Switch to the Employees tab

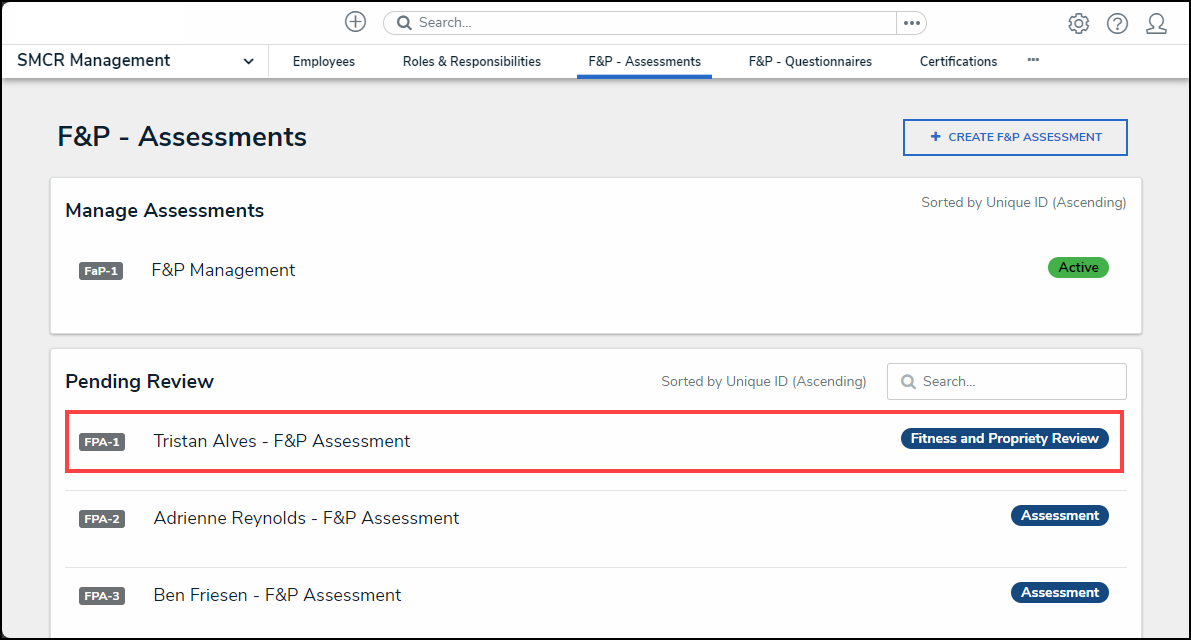click(x=323, y=61)
